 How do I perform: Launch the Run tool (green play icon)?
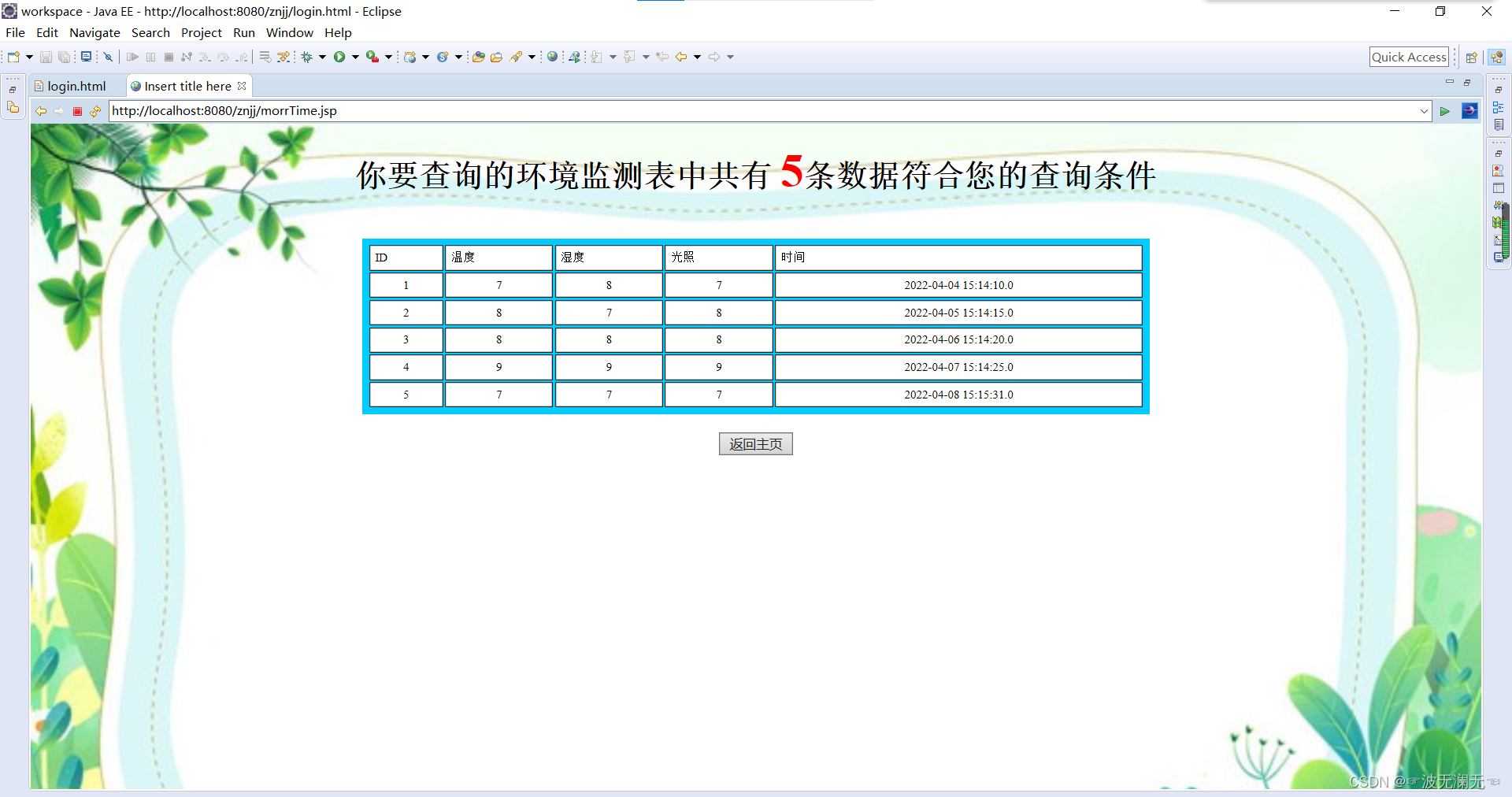(341, 57)
